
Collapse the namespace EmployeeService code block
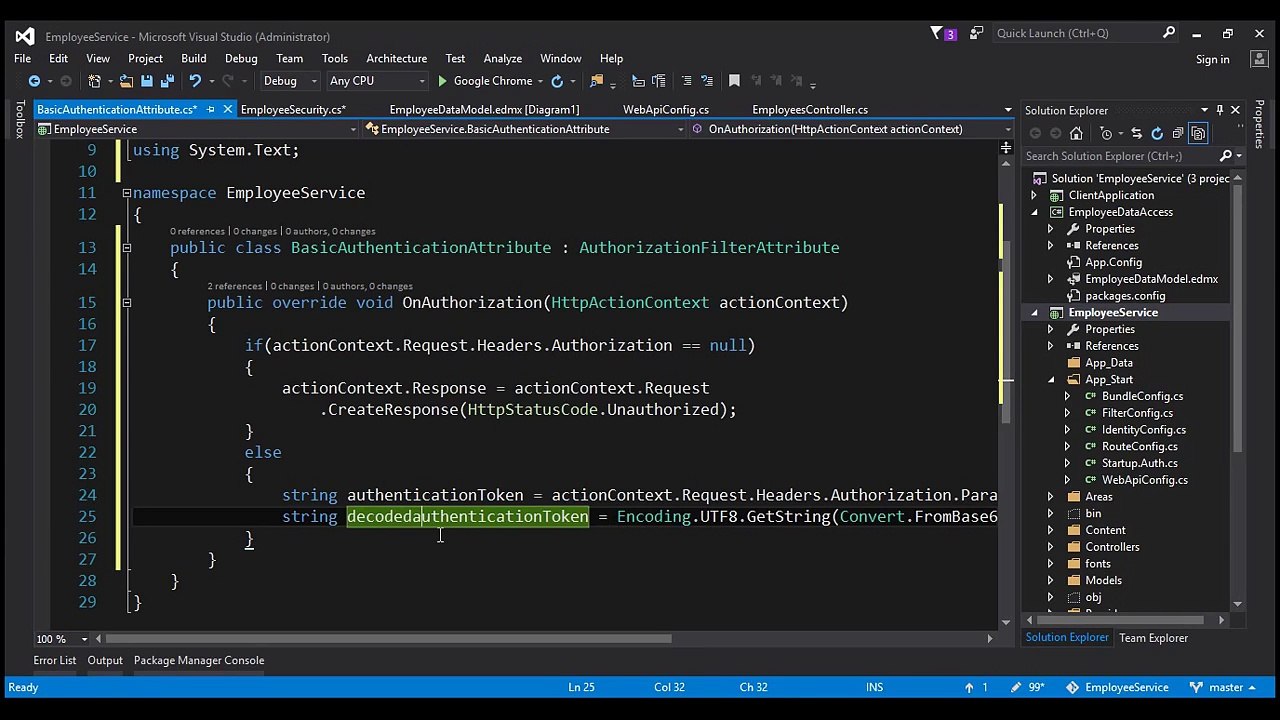[x=126, y=193]
